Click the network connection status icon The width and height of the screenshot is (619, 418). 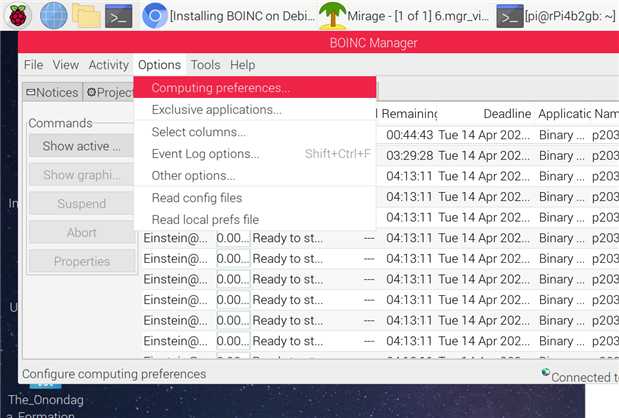546,374
